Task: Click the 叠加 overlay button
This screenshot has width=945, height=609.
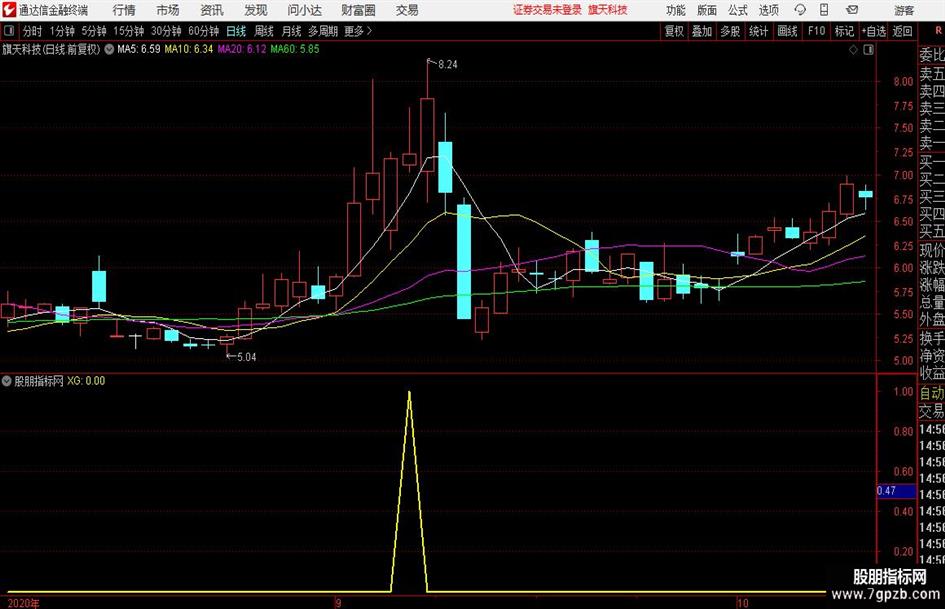Action: 702,31
